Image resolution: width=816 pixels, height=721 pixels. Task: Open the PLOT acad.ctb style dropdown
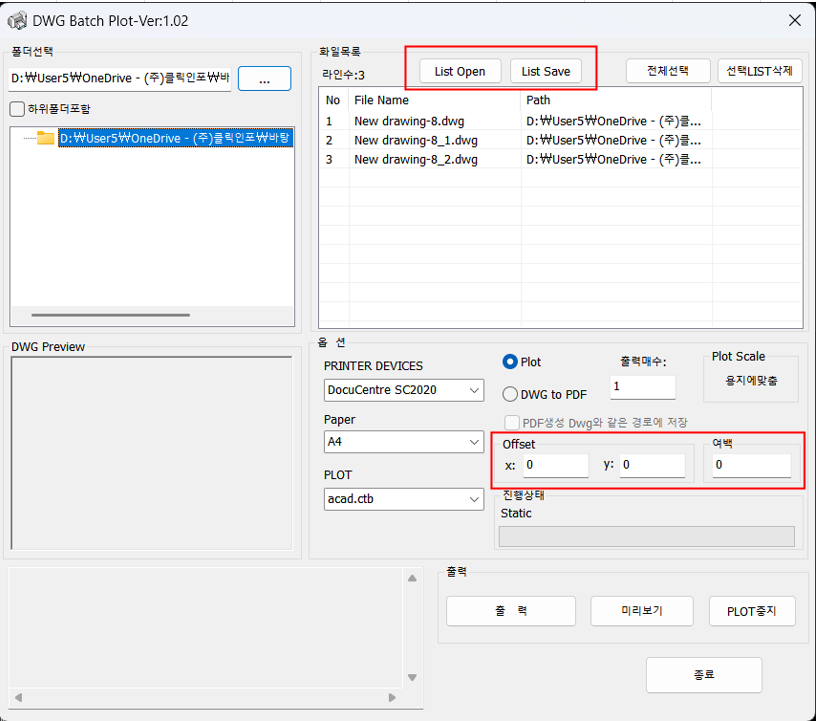(x=404, y=498)
